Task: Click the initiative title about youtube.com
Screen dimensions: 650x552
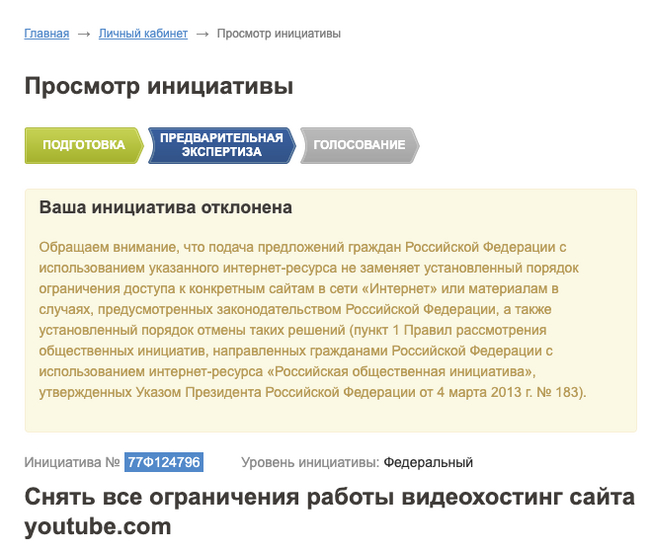Action: (330, 511)
